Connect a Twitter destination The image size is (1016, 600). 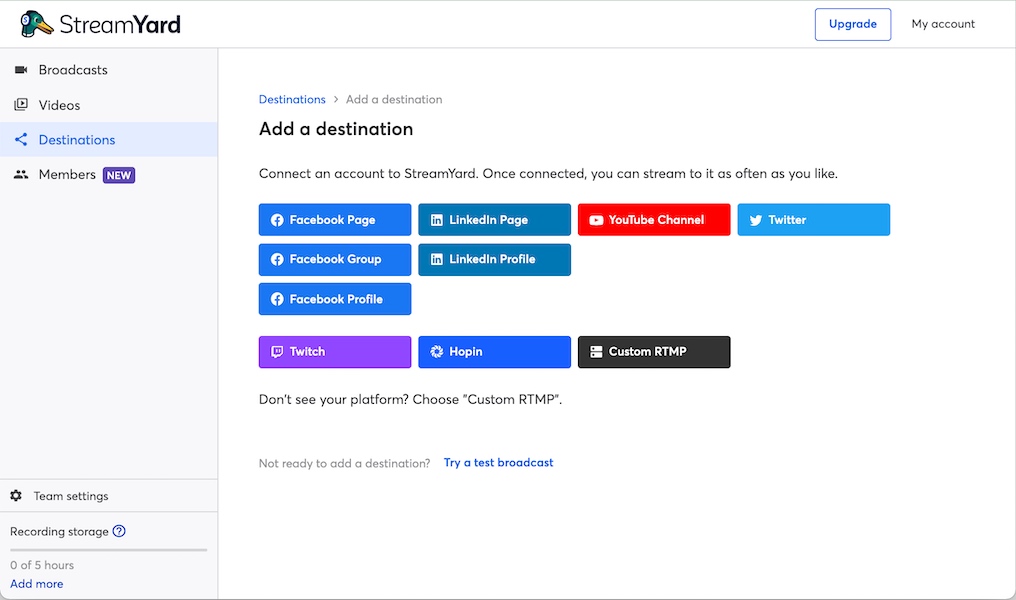(x=814, y=220)
